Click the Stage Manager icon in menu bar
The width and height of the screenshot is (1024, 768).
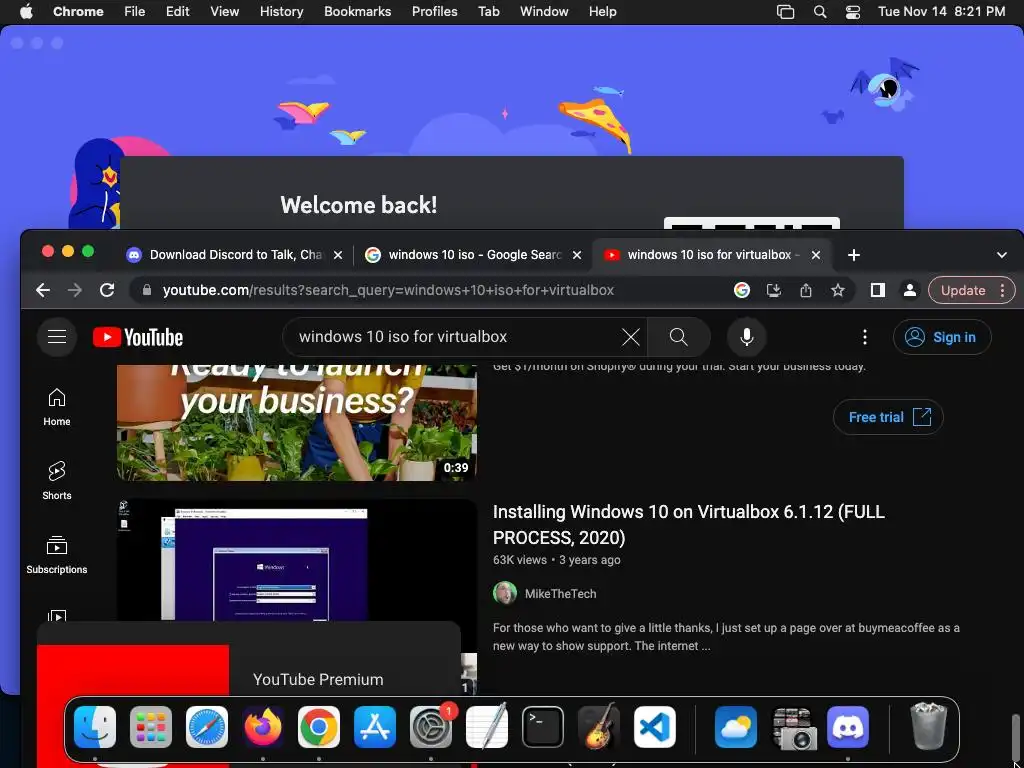point(785,12)
